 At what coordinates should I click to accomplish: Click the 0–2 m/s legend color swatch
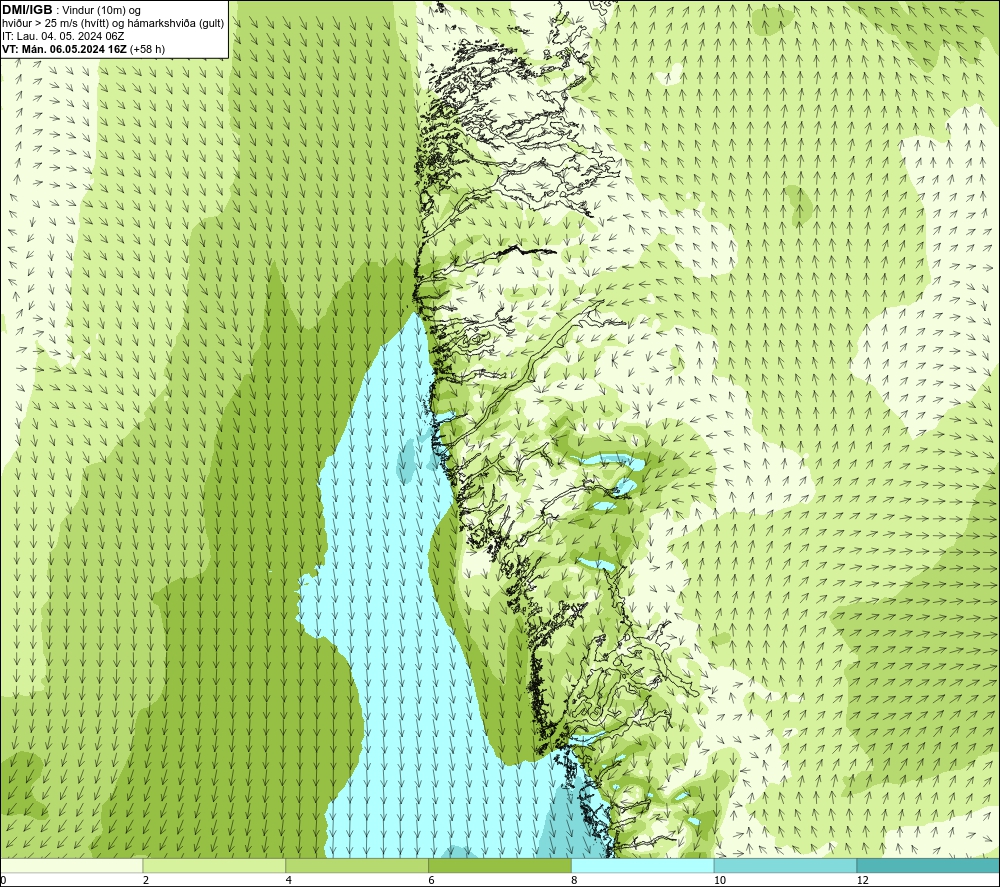(x=71, y=866)
